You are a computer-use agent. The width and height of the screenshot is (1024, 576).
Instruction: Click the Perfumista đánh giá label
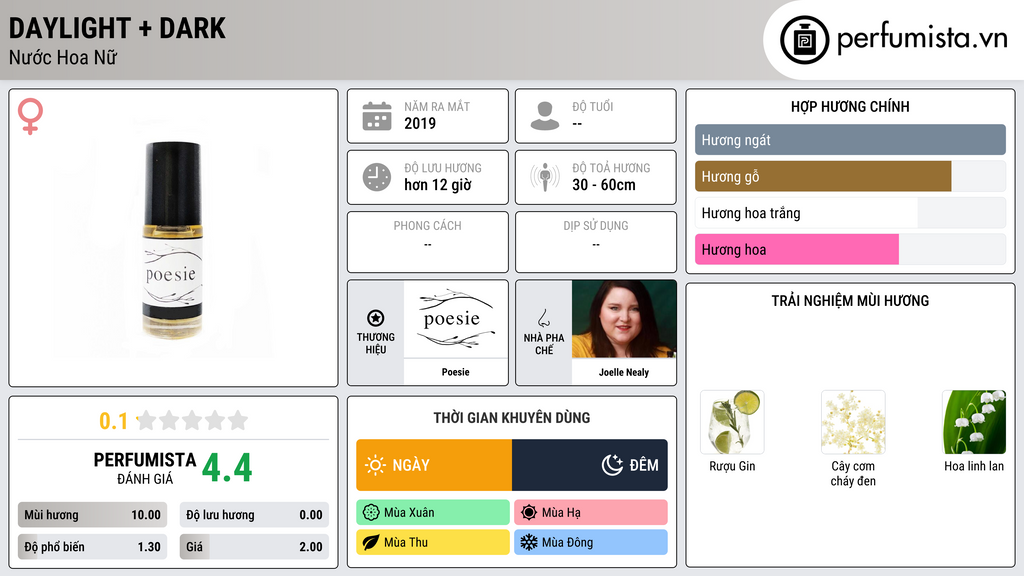click(x=144, y=468)
